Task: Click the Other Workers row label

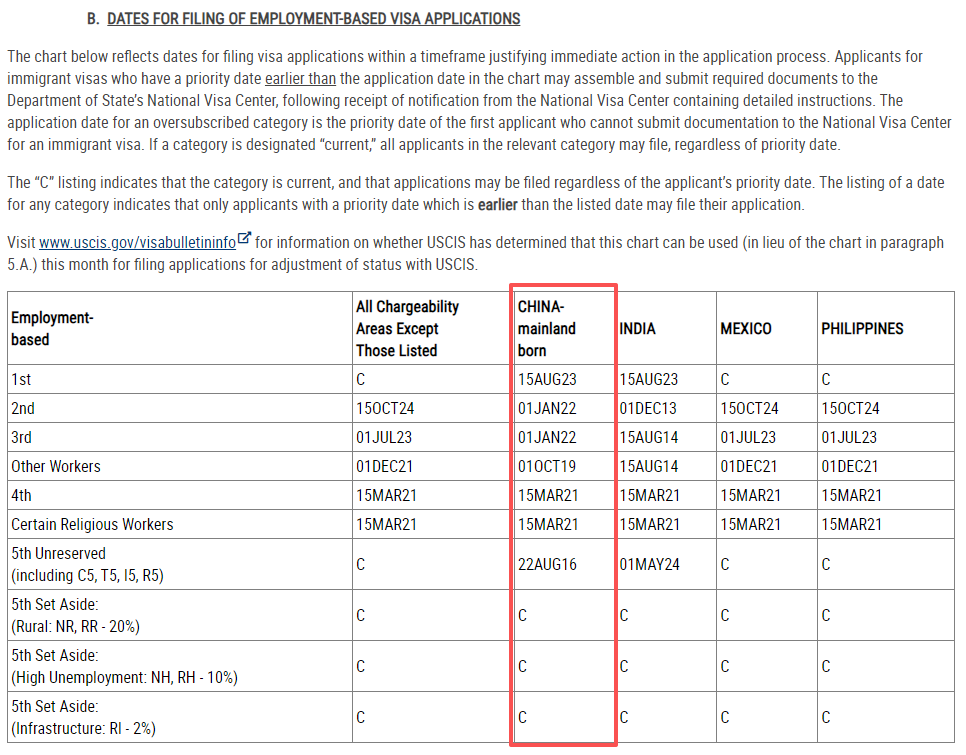Action: click(x=56, y=466)
